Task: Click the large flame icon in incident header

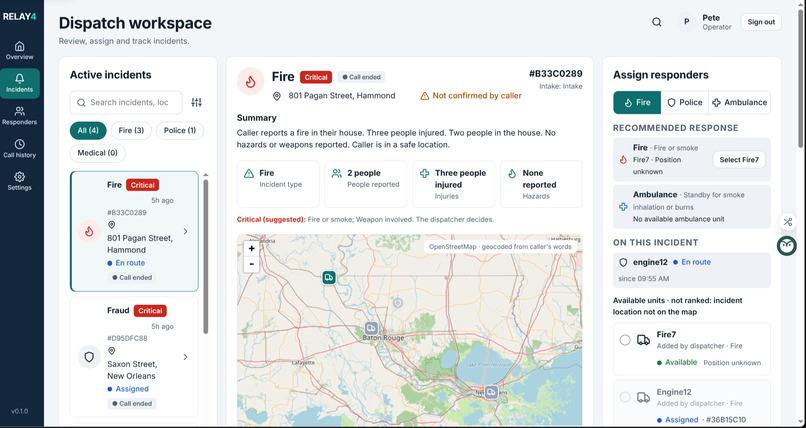Action: point(251,82)
